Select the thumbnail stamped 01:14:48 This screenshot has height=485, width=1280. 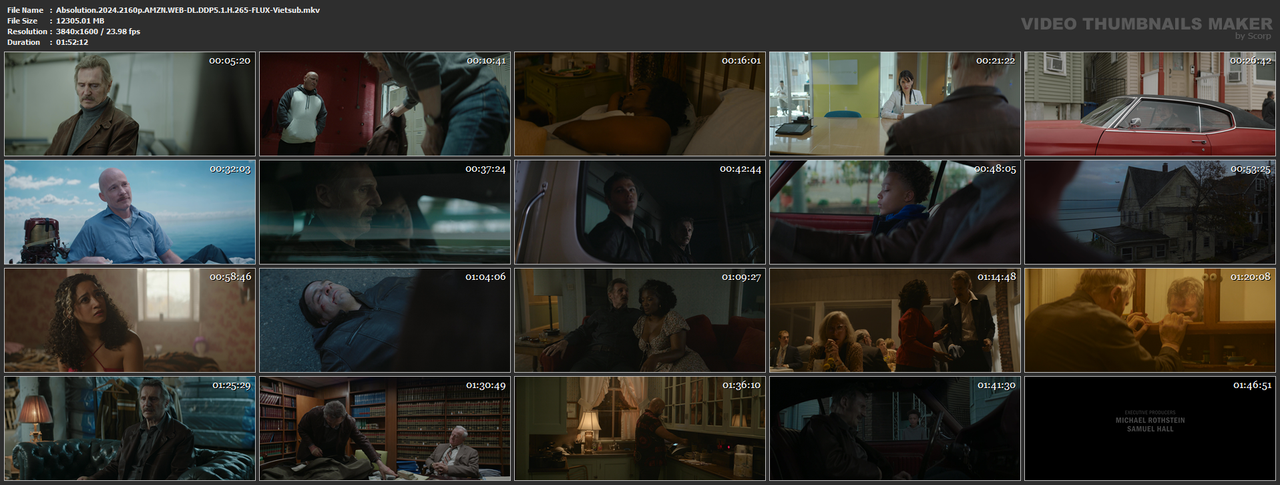point(894,320)
